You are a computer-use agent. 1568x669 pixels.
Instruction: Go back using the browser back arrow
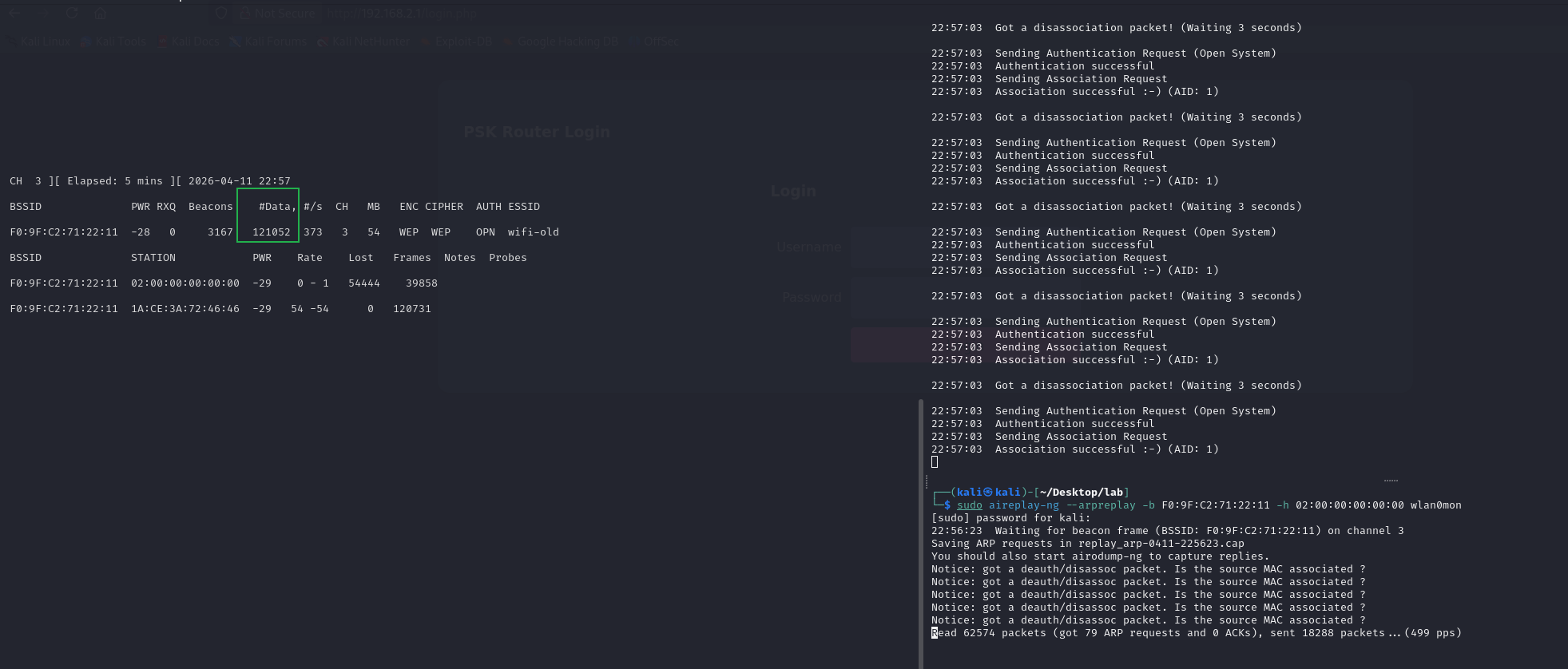click(14, 13)
